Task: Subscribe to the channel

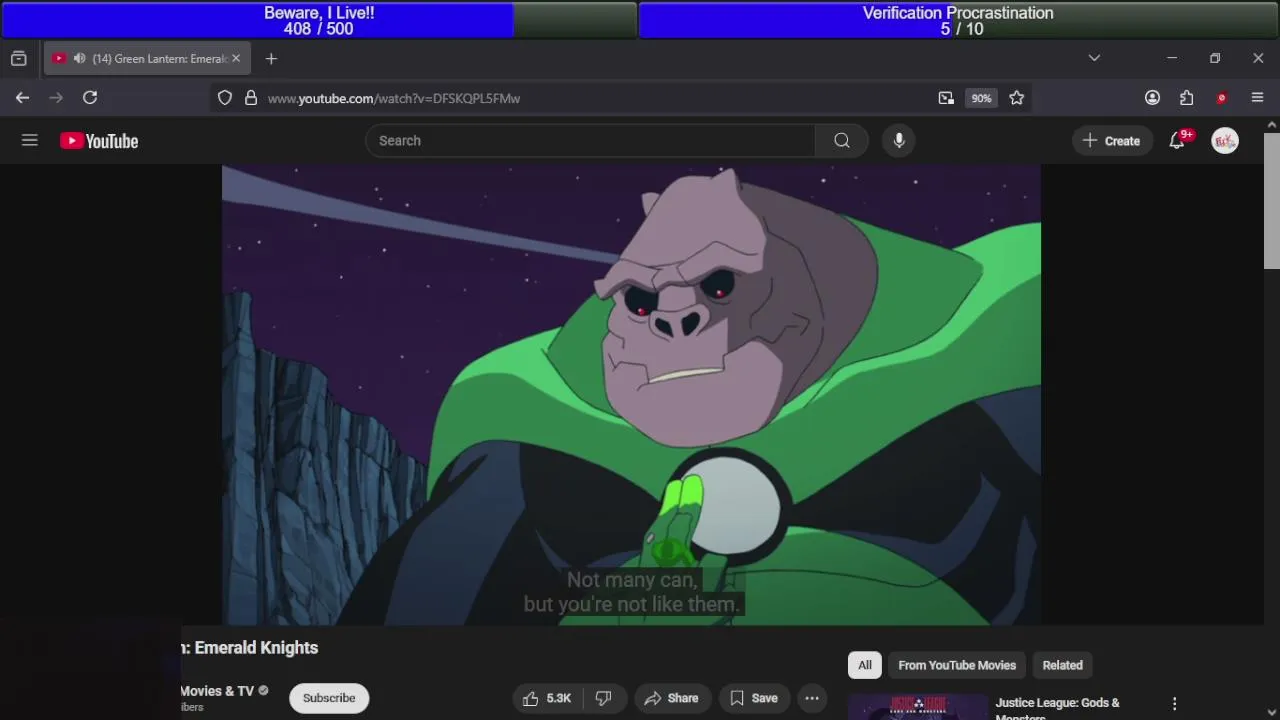Action: (x=329, y=698)
